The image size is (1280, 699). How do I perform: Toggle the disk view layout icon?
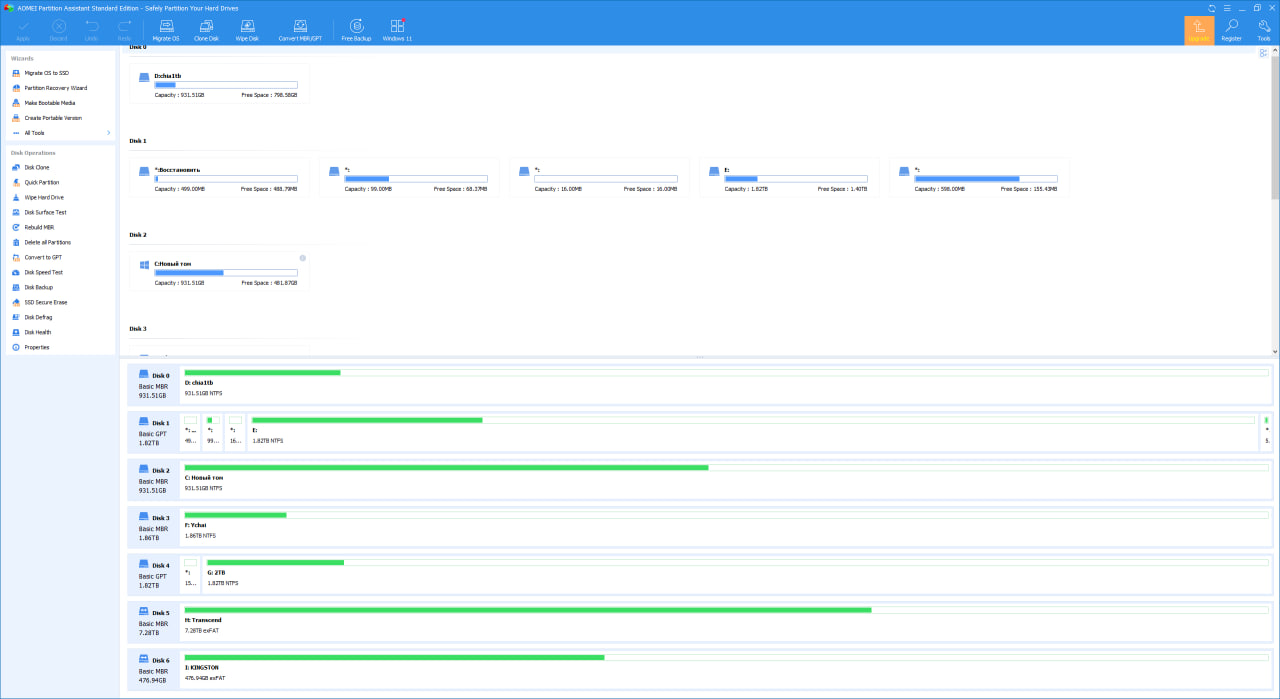[x=1264, y=52]
